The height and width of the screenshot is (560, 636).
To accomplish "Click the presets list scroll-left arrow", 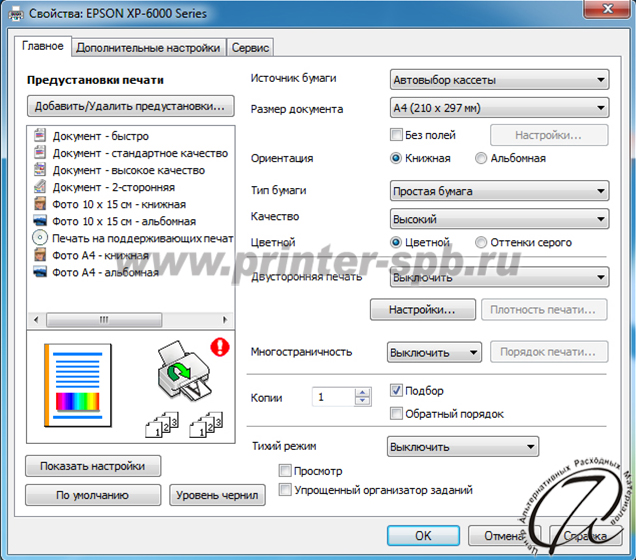I will coord(36,320).
